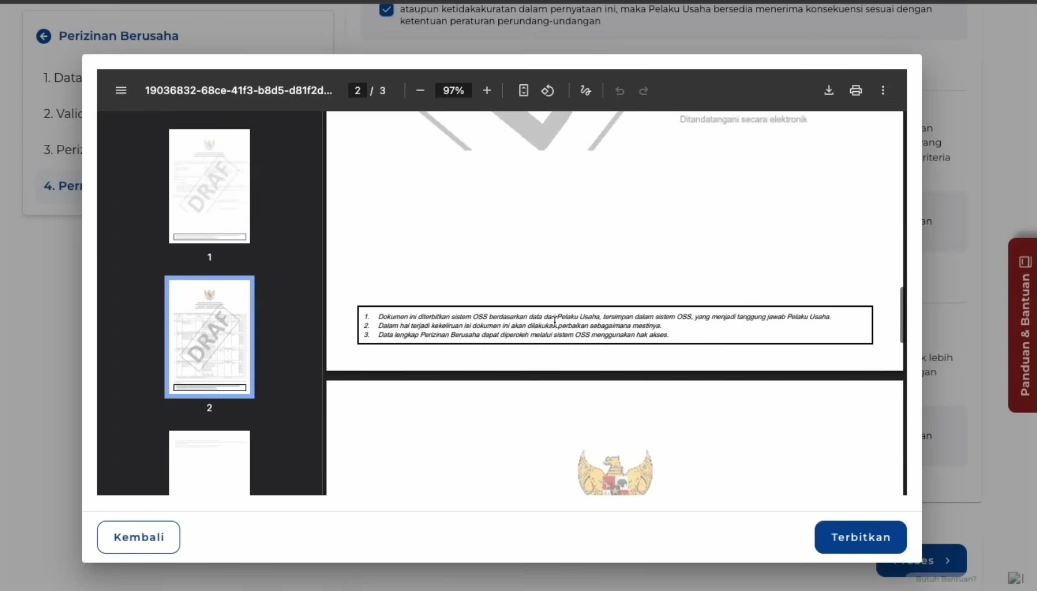Viewport: 1037px width, 591px height.
Task: Toggle the PDF sidebar menu icon
Action: [x=121, y=90]
